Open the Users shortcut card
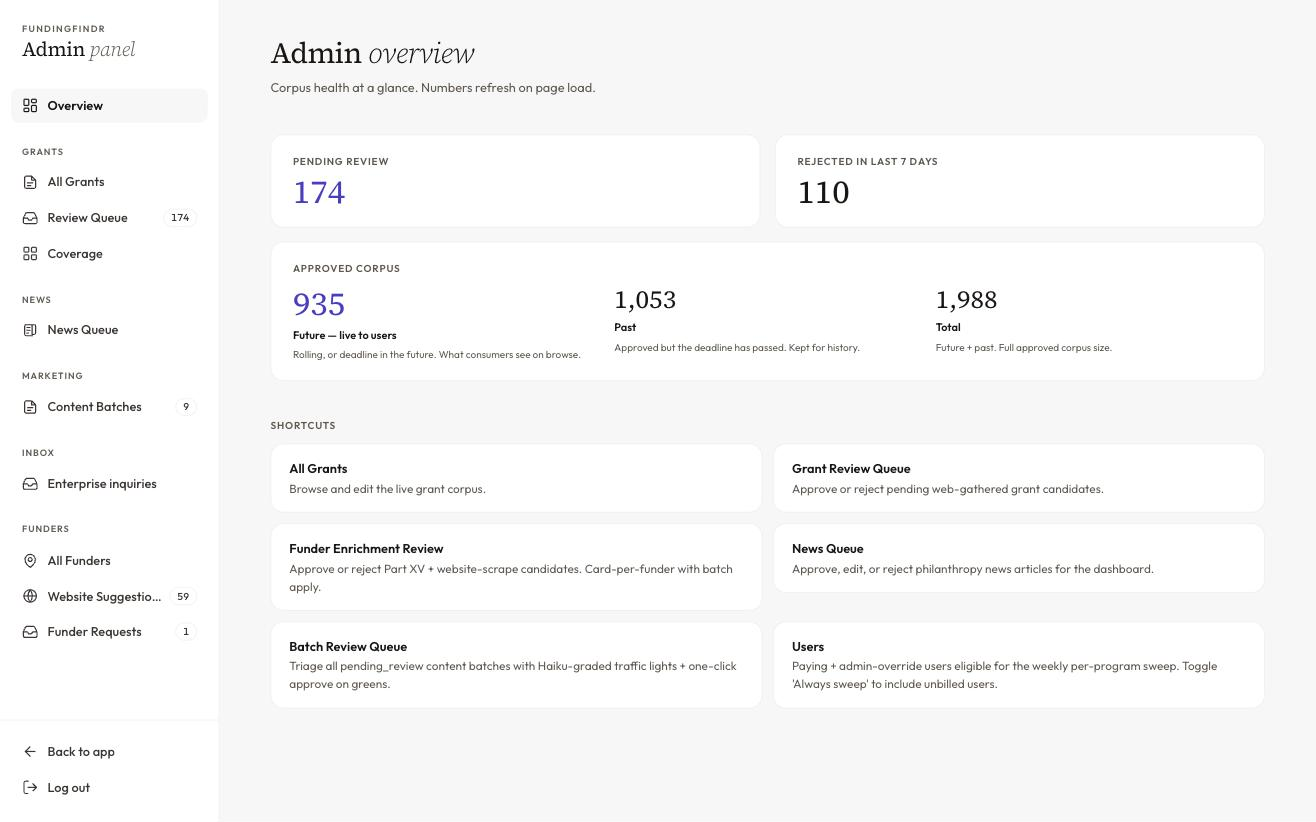This screenshot has height=822, width=1316. [1019, 665]
